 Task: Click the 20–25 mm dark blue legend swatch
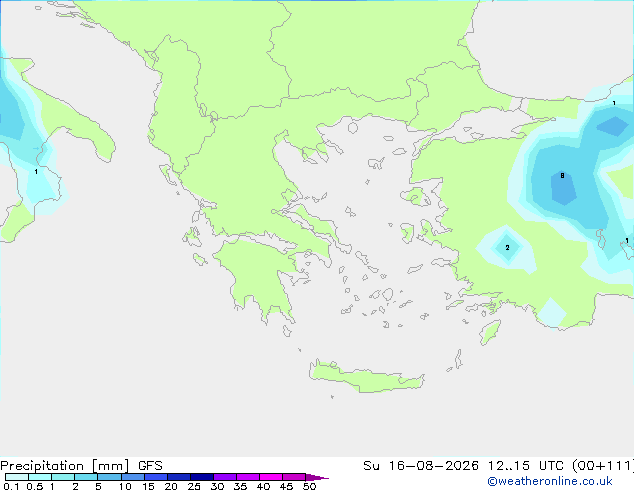click(x=179, y=477)
